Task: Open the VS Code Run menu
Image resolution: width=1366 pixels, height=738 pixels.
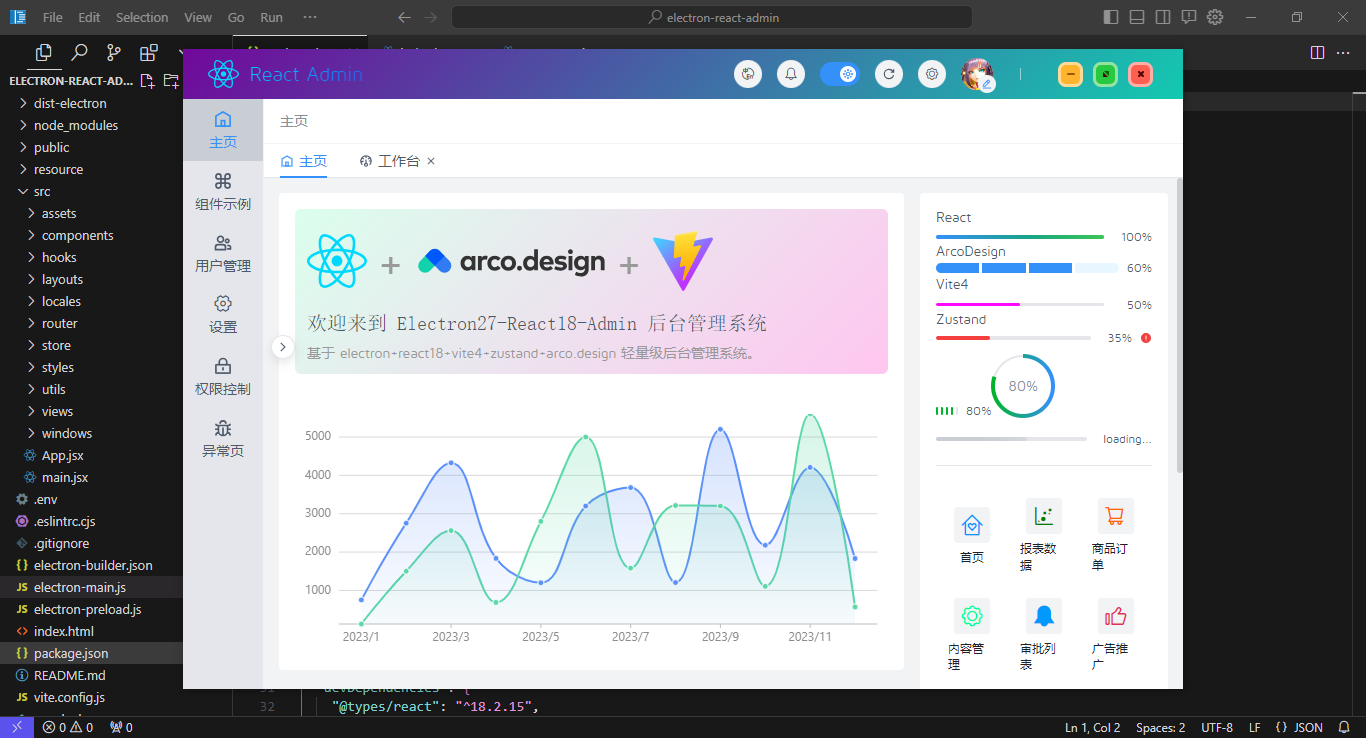Action: click(271, 17)
